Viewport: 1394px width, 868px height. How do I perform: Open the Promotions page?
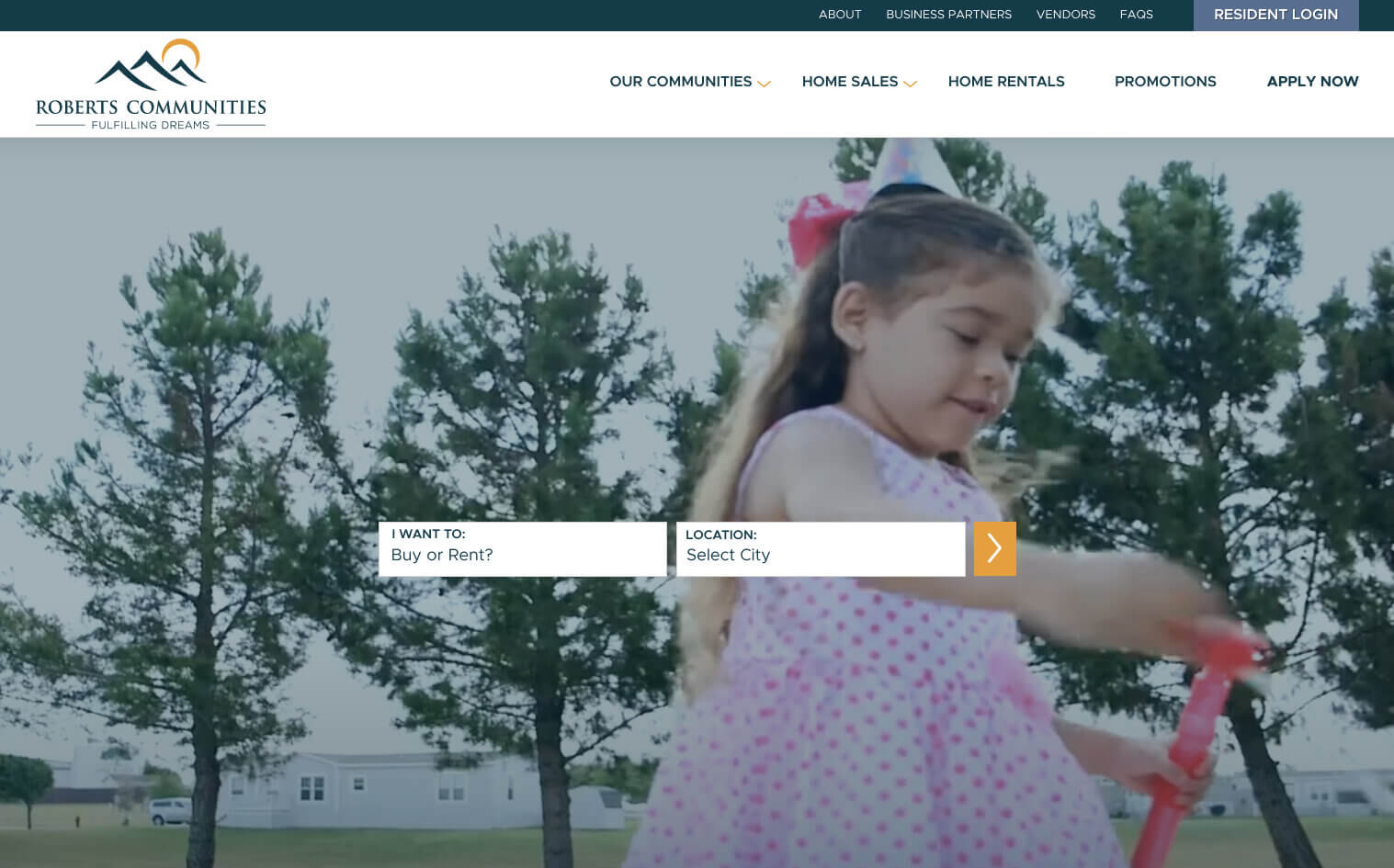[1165, 82]
